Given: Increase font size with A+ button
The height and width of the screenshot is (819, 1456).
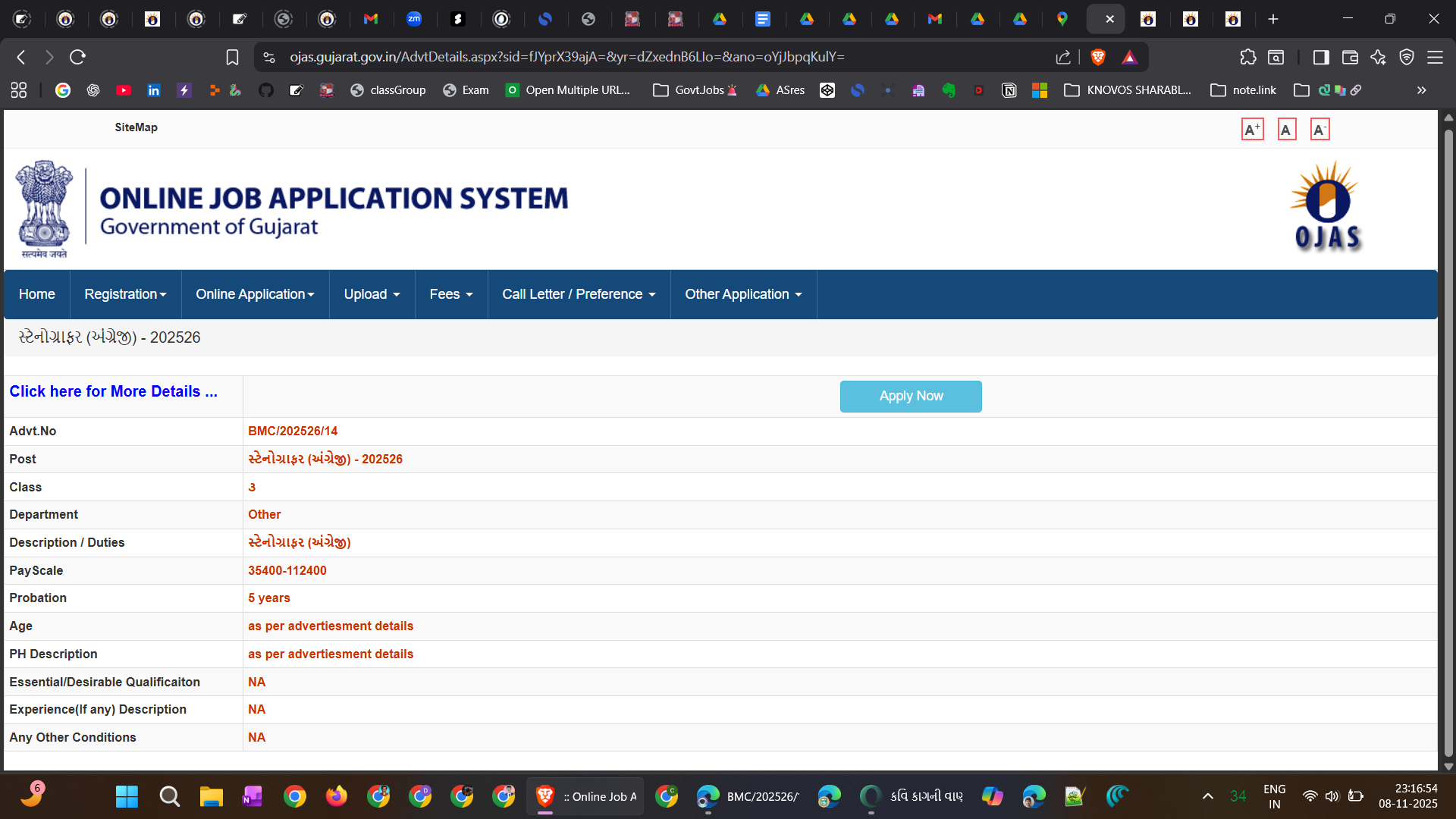Looking at the screenshot, I should (x=1252, y=130).
